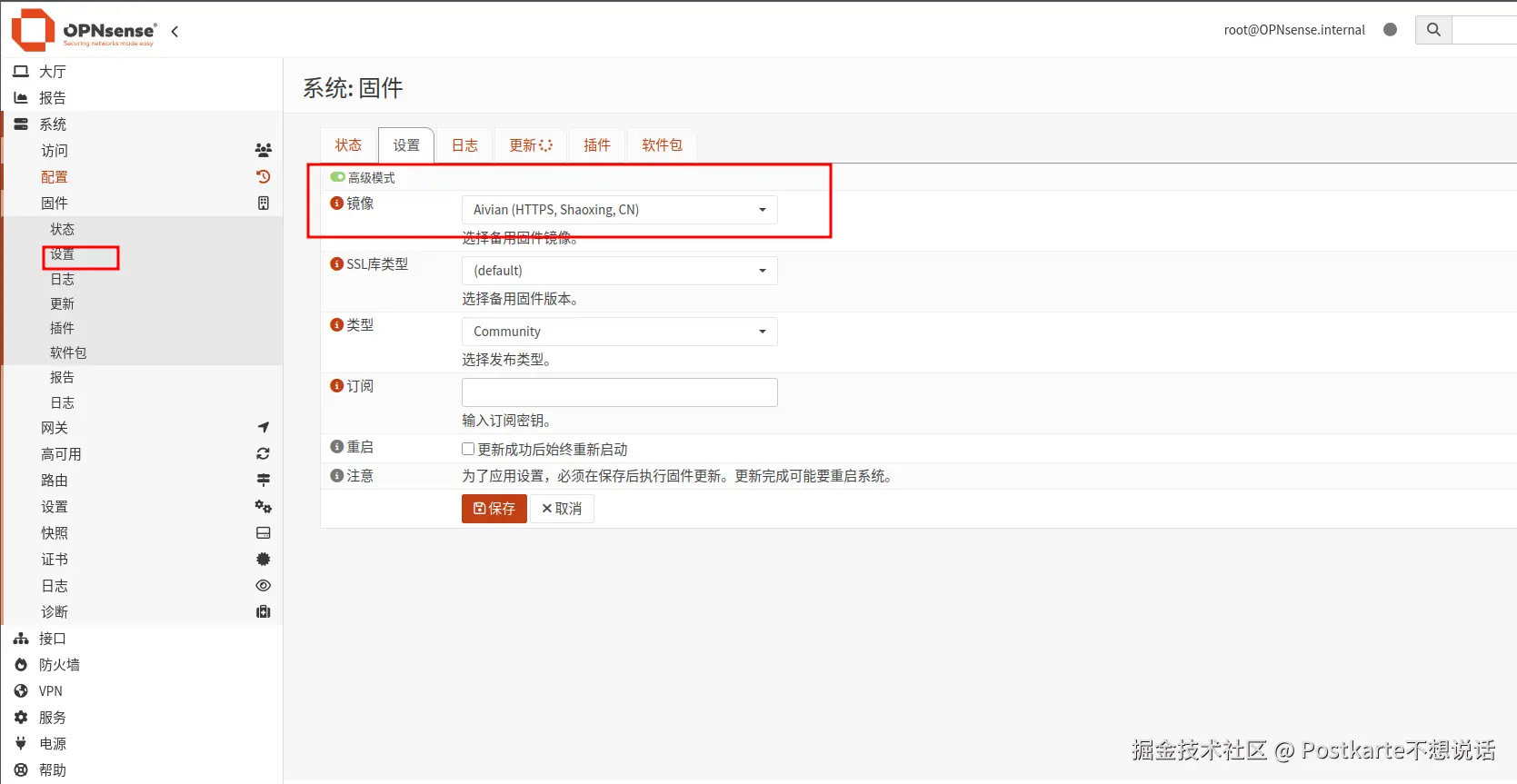Viewport: 1517px width, 784px height.
Task: Click the building icon in 固件 row
Action: tap(264, 203)
